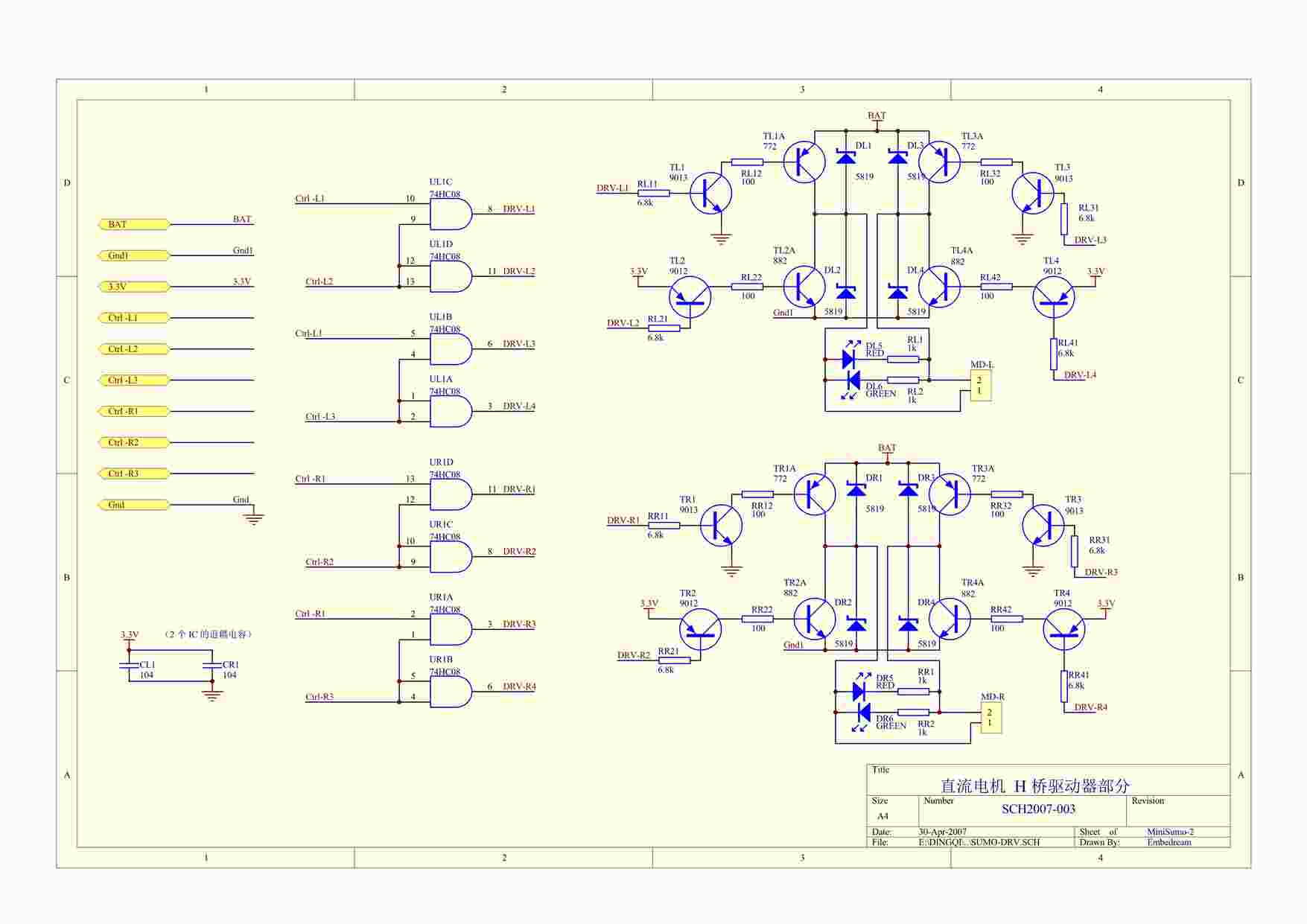Click the MD-L two-pin connector
1307x924 pixels.
(x=981, y=385)
